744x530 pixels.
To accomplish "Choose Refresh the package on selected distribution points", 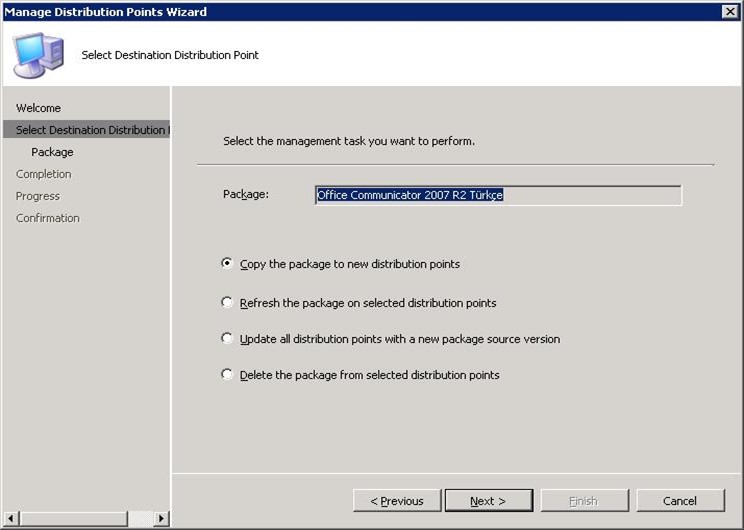I will [228, 302].
